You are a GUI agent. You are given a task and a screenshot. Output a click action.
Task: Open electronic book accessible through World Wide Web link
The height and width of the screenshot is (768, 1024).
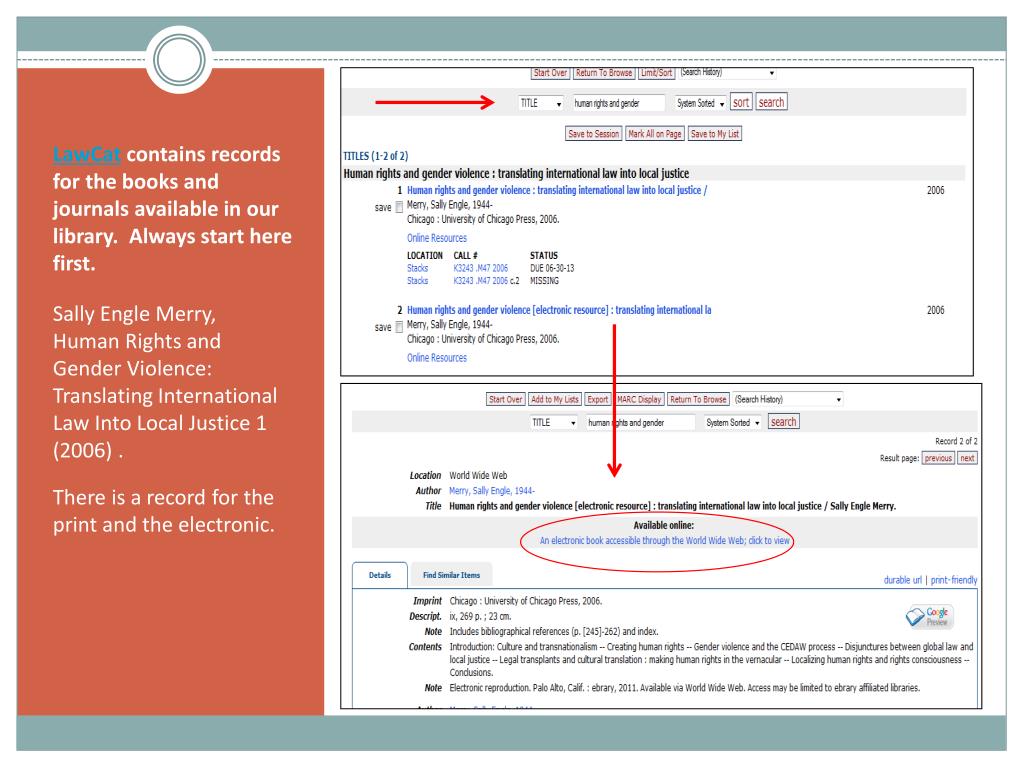(664, 541)
